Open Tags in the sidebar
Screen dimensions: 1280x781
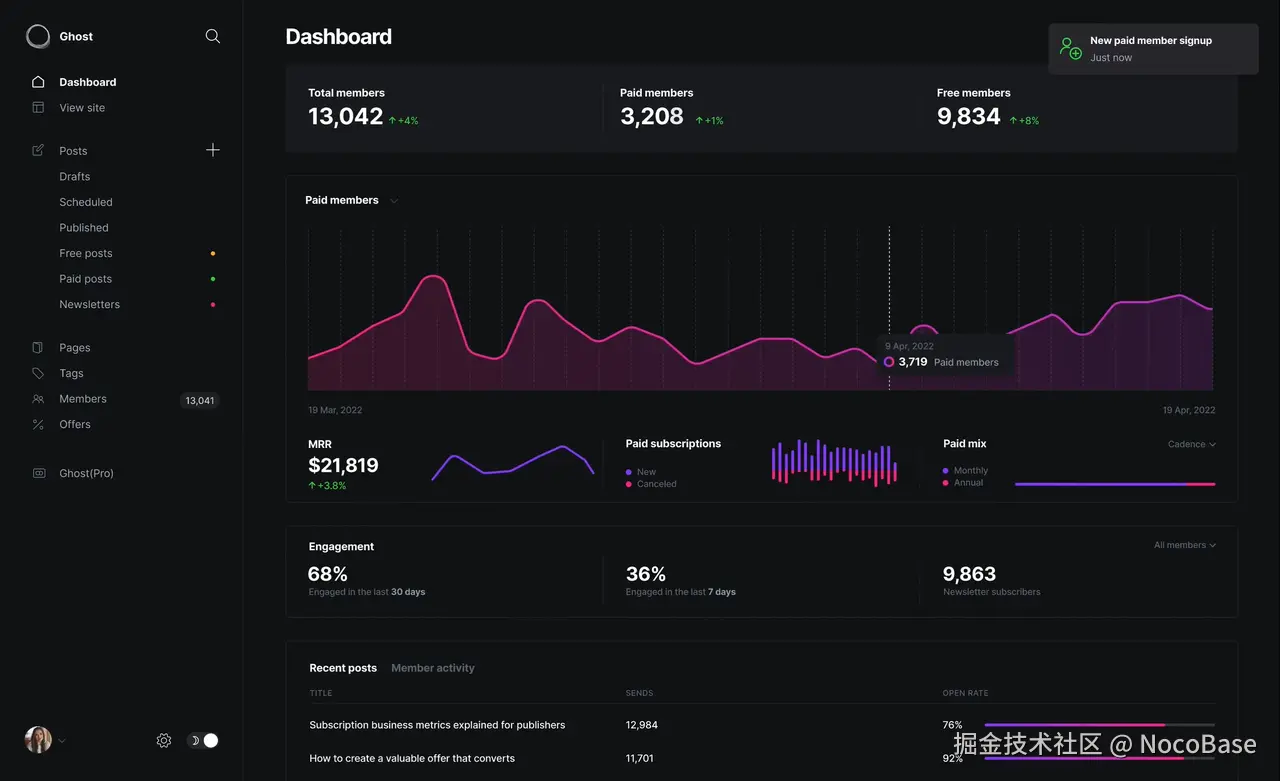pos(72,373)
